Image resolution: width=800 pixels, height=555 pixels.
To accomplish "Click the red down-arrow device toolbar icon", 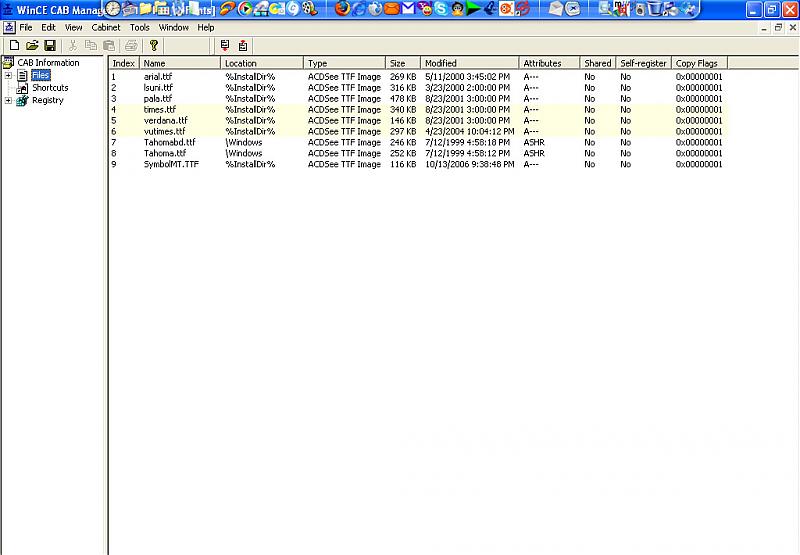I will pyautogui.click(x=224, y=45).
